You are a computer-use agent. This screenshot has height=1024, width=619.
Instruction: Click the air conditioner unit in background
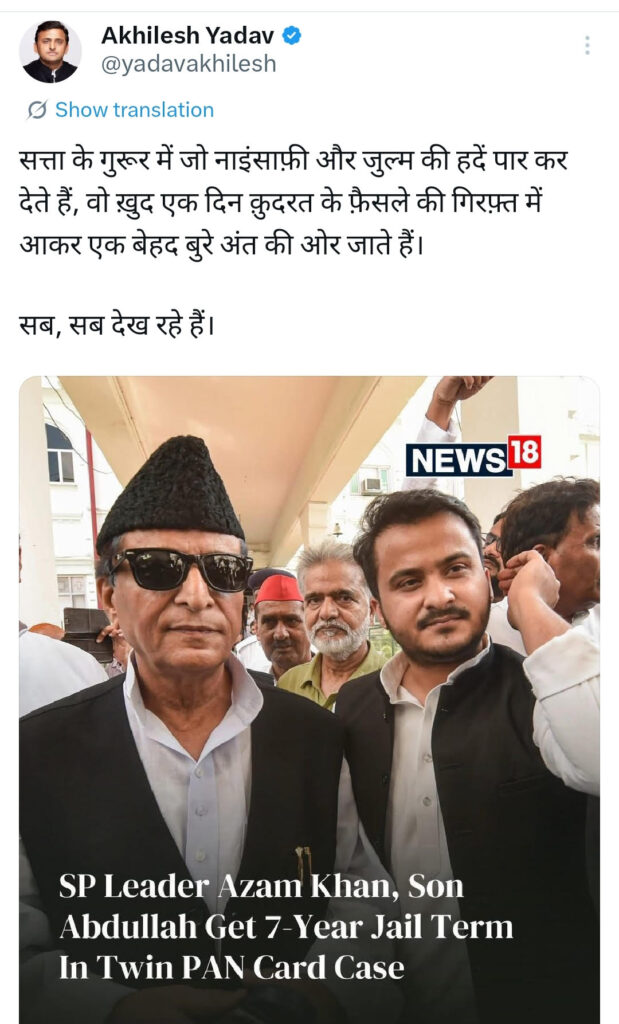click(x=371, y=485)
